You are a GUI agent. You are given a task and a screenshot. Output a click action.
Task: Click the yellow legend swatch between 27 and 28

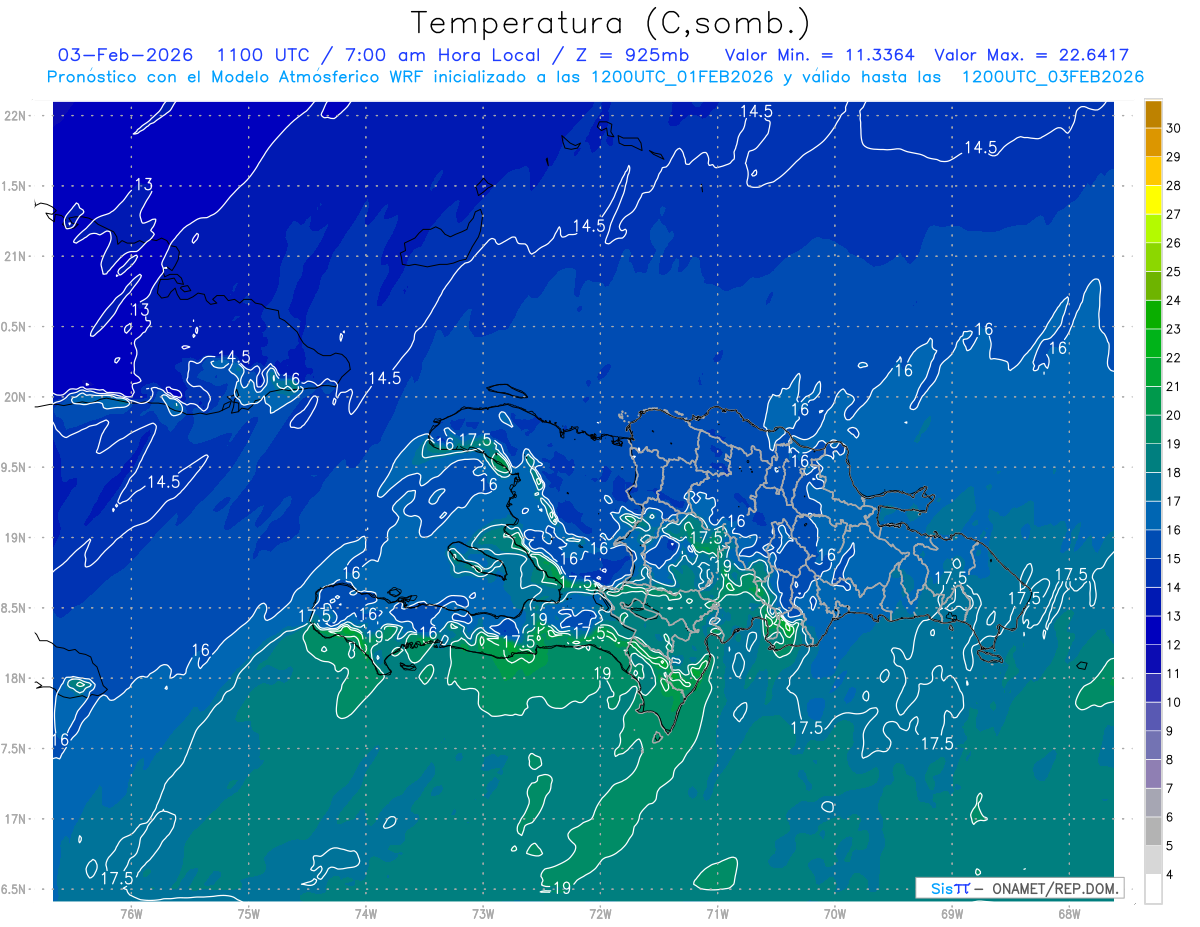coord(1153,201)
